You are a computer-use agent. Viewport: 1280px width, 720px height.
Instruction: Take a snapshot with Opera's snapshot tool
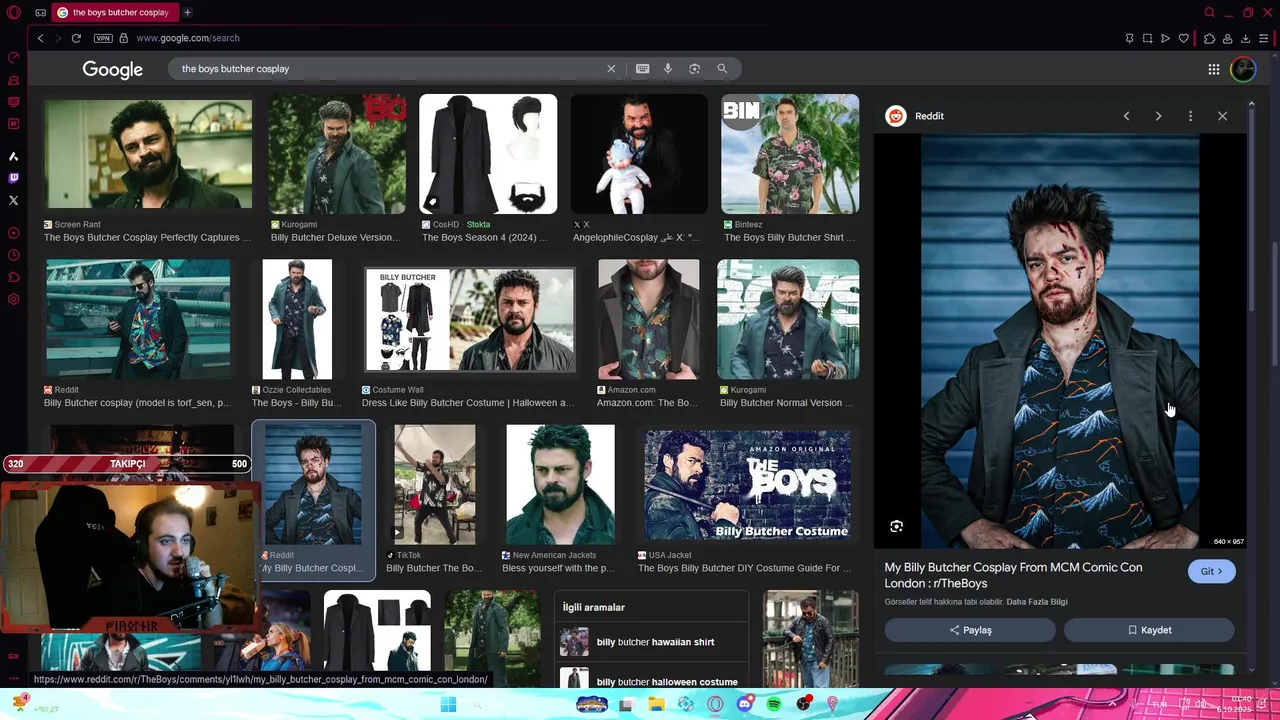click(x=1147, y=38)
